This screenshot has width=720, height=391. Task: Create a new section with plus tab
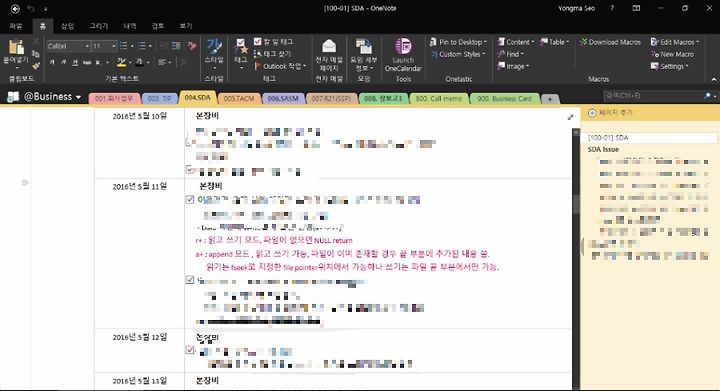click(x=550, y=99)
